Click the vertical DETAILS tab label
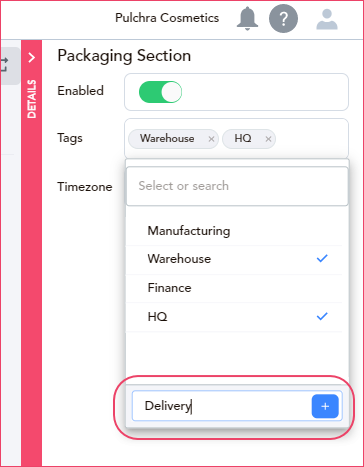The width and height of the screenshot is (364, 467). 32,99
